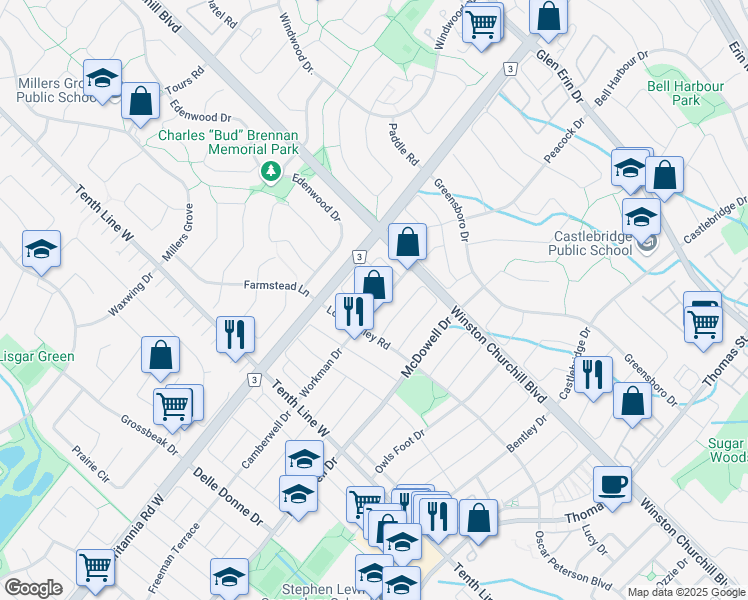
Task: Click the Lisgar Green park label
Action: (x=36, y=357)
